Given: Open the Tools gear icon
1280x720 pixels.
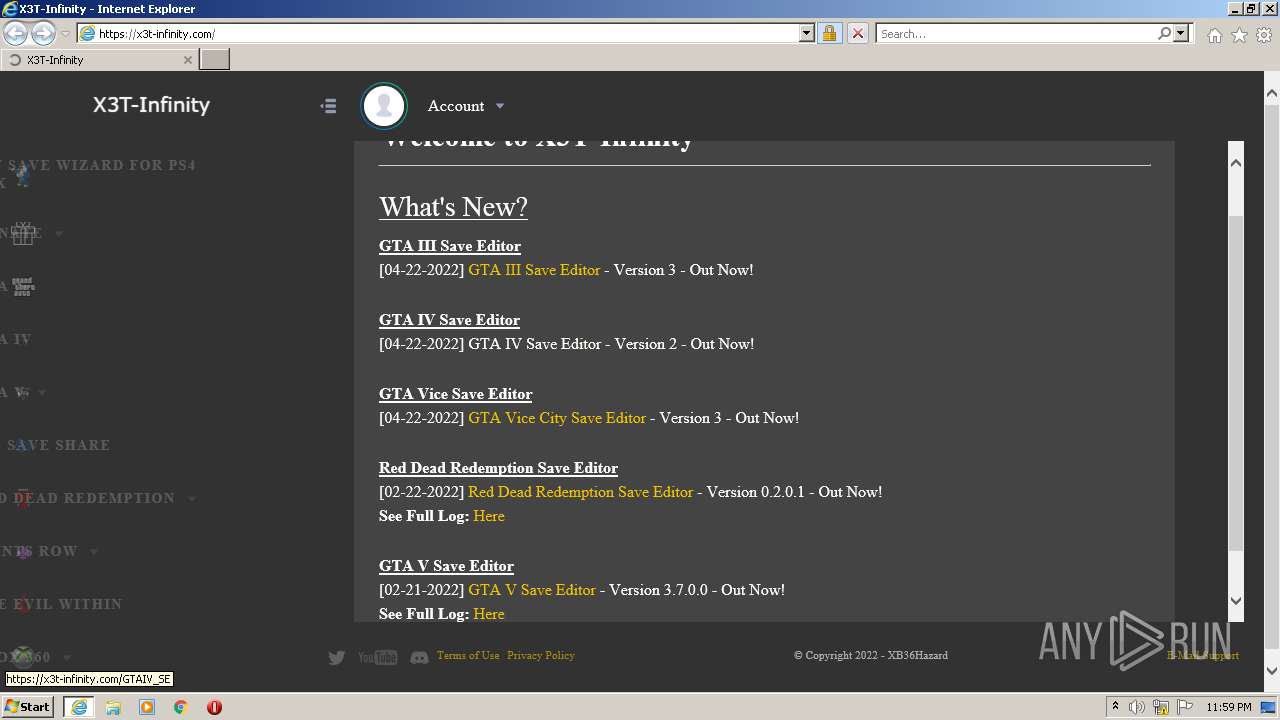Looking at the screenshot, I should coord(1264,35).
